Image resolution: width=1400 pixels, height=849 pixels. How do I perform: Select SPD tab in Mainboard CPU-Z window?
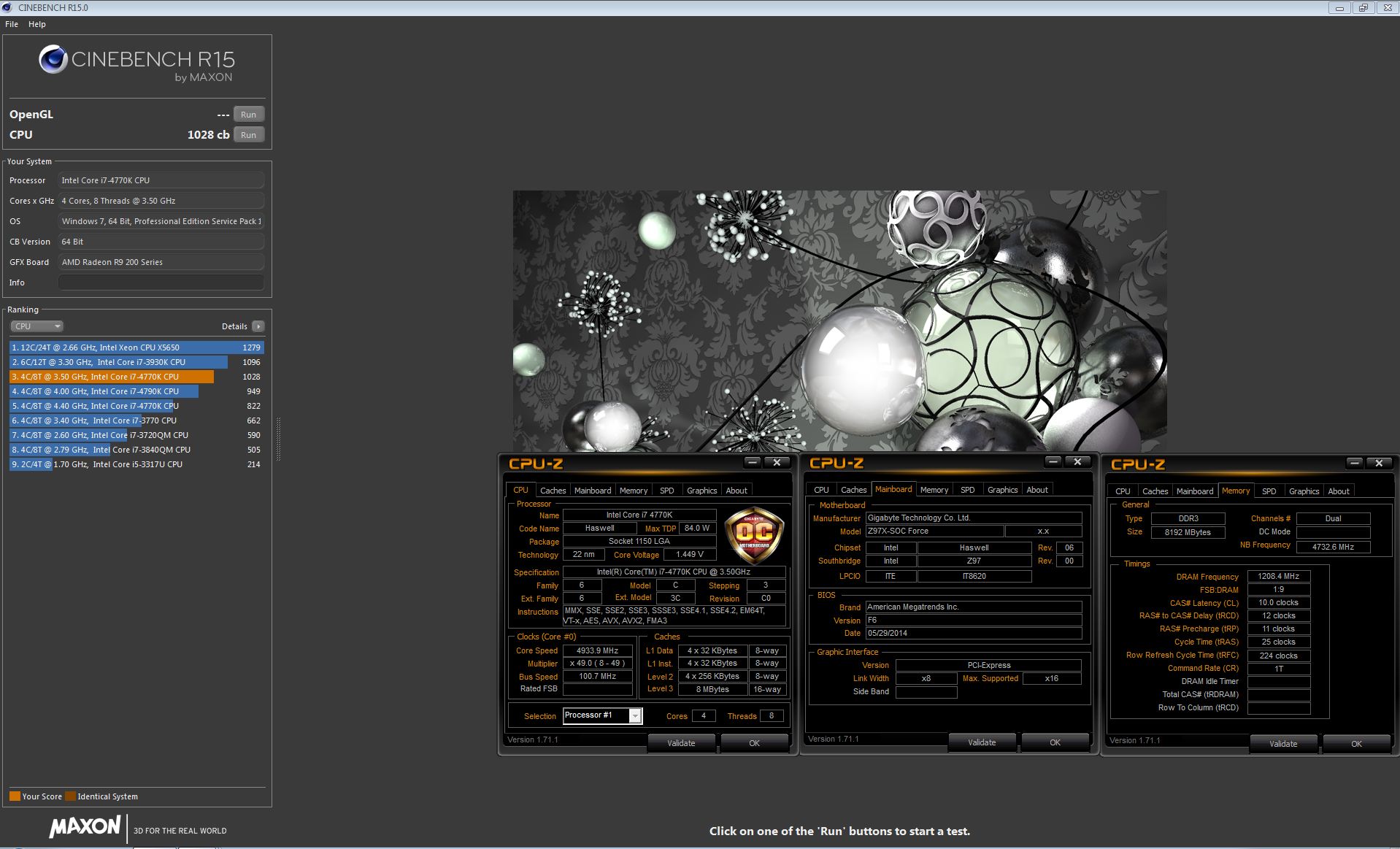pos(968,490)
